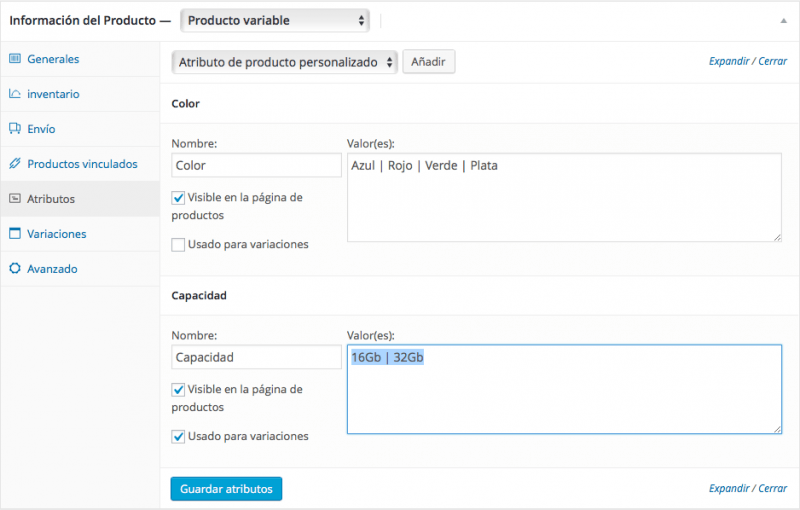Uncheck Visible en la página for Color
800x510 pixels.
178,198
